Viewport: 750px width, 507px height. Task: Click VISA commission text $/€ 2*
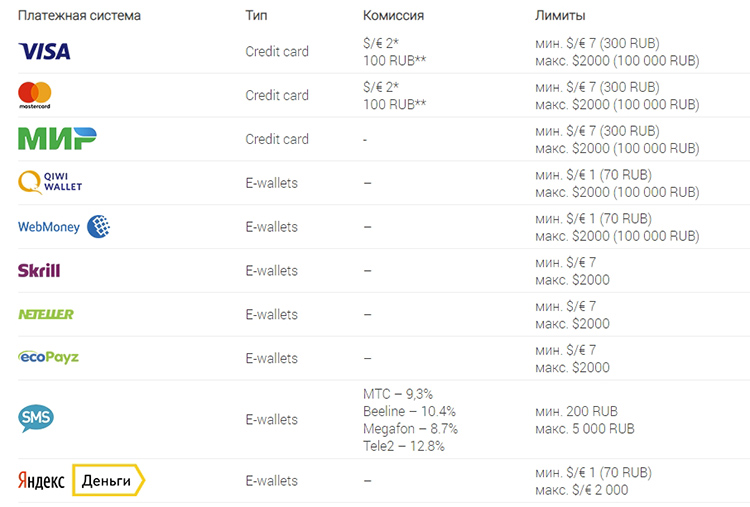click(x=383, y=43)
